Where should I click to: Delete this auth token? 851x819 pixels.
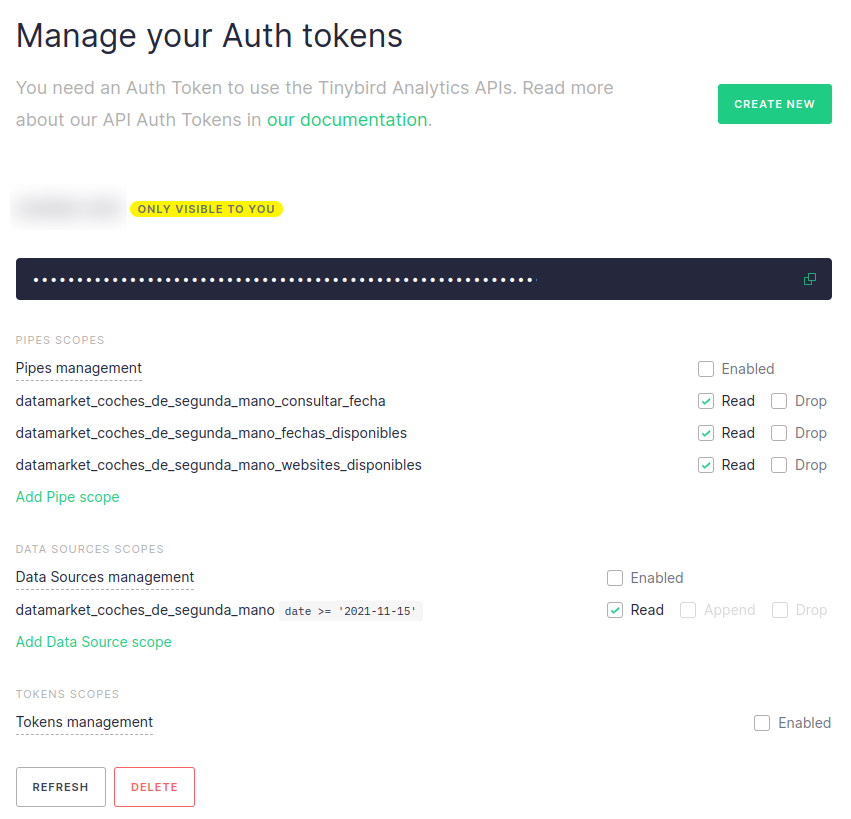pos(154,787)
